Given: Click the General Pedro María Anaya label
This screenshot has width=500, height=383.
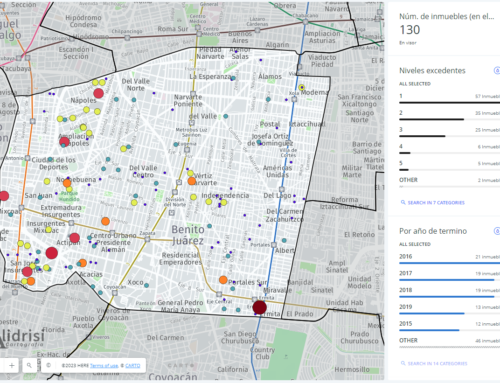Looking at the screenshot, I should [x=180, y=306].
